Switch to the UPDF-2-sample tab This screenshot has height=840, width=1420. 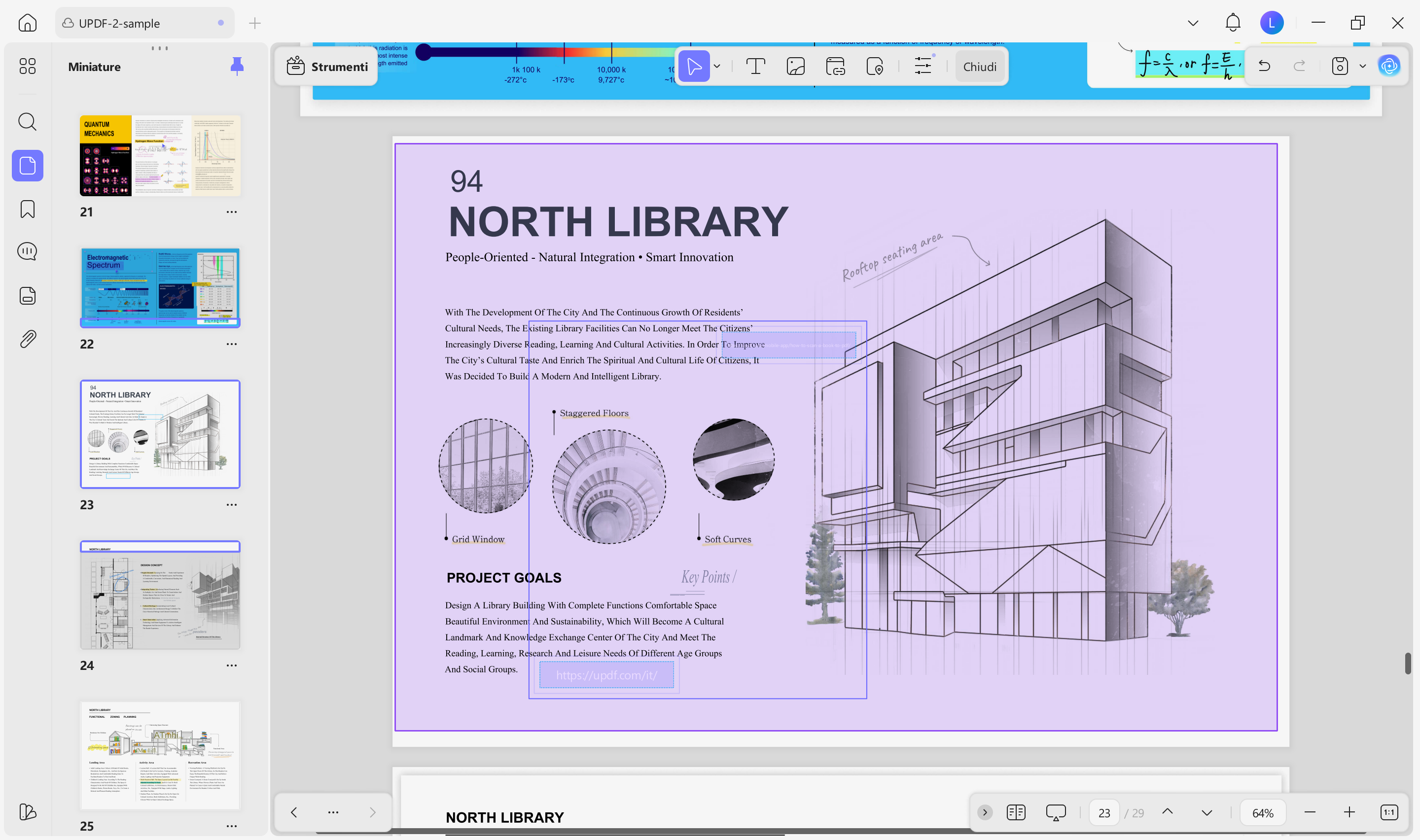pos(145,23)
